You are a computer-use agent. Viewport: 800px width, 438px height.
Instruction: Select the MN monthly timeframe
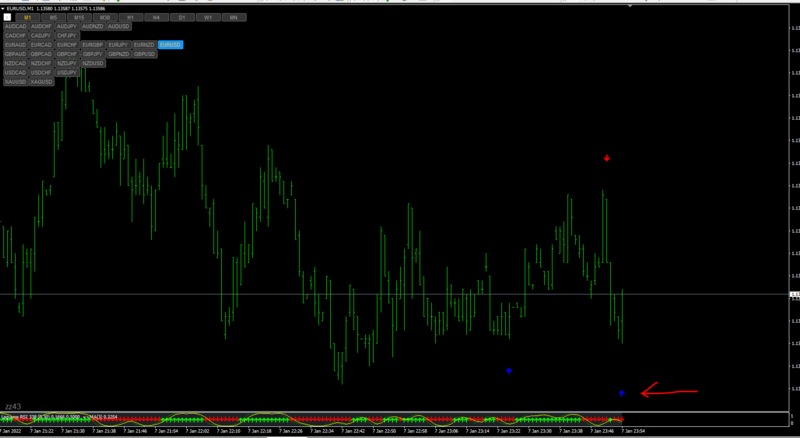coord(234,17)
